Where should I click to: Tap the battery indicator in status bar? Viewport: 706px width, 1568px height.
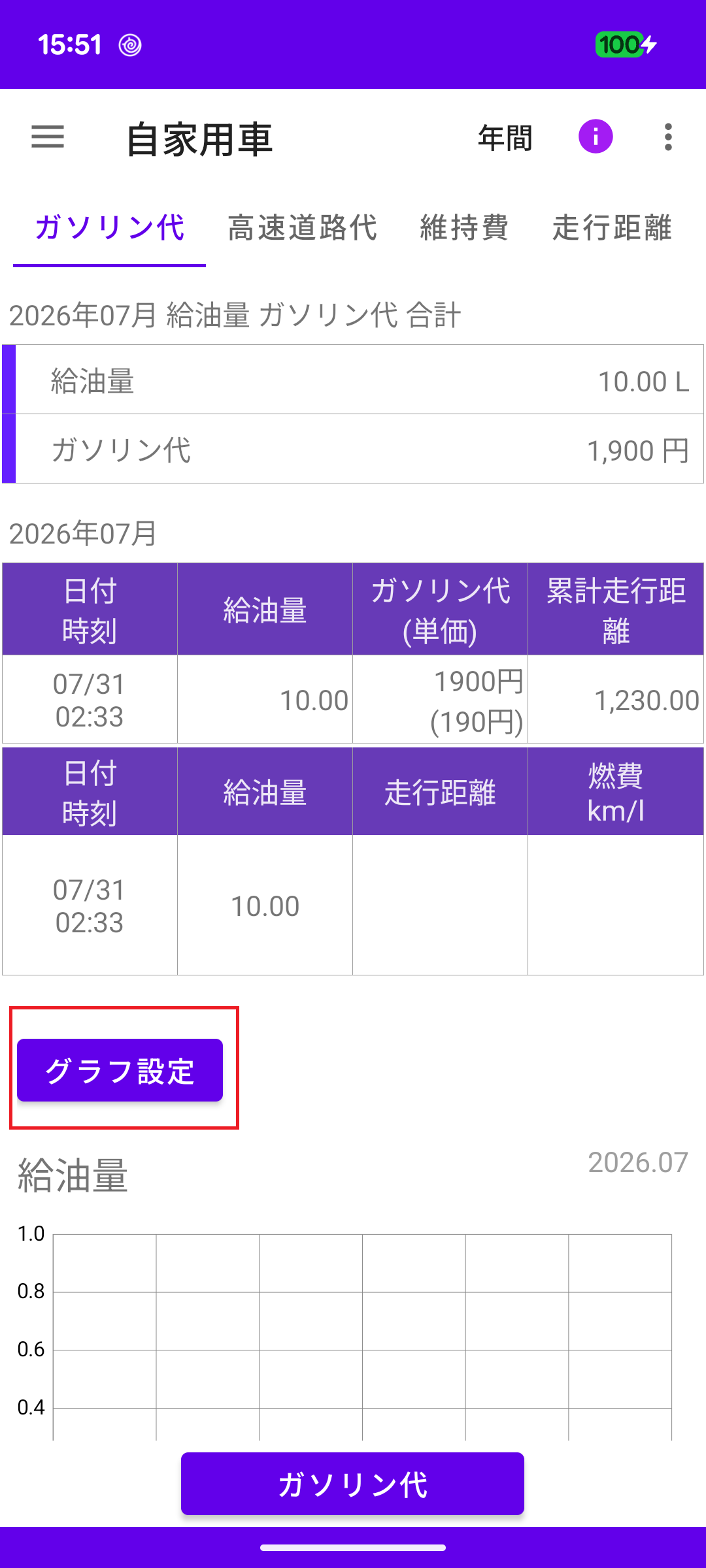[626, 44]
